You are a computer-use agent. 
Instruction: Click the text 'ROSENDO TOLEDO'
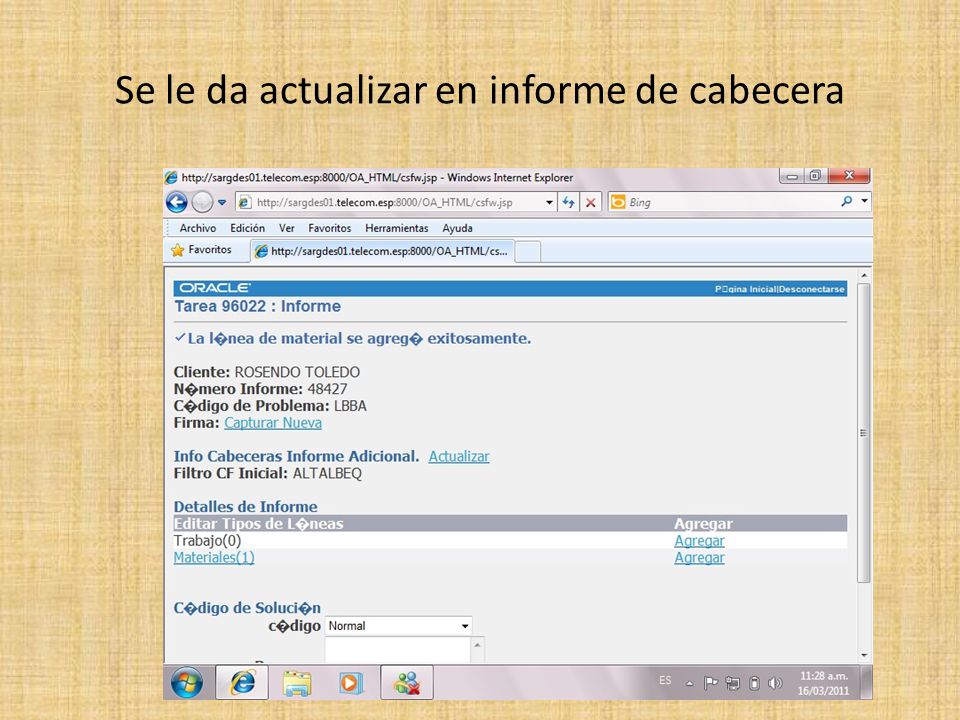[x=297, y=372]
